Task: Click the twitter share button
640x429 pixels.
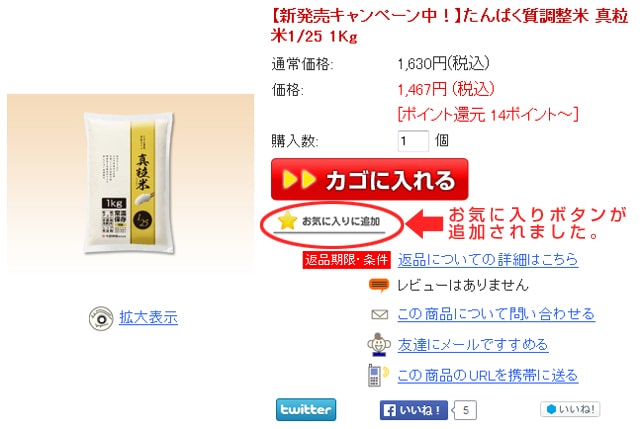Action: pyautogui.click(x=306, y=409)
